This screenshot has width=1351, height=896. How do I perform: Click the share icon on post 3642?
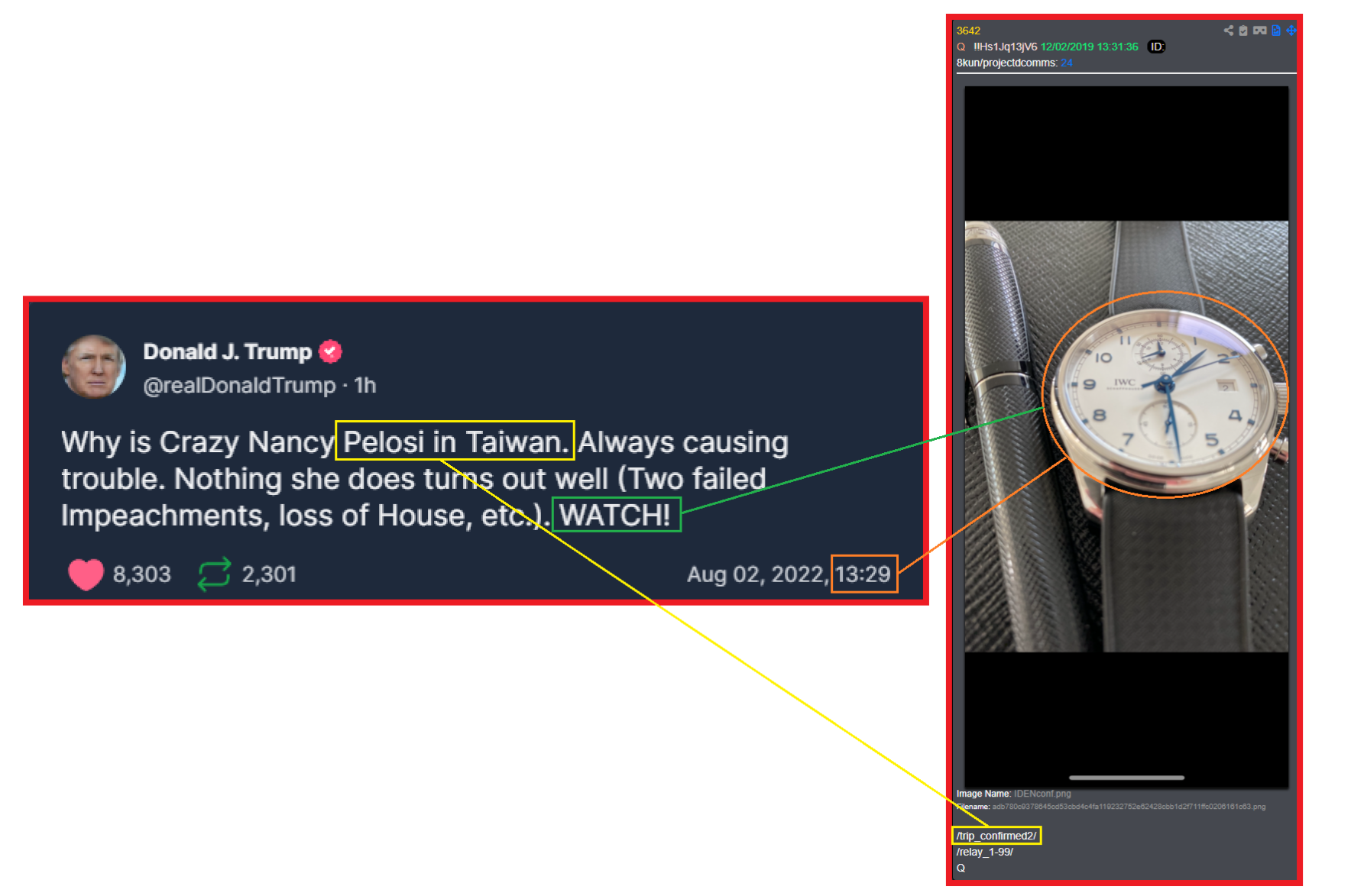pyautogui.click(x=1228, y=31)
